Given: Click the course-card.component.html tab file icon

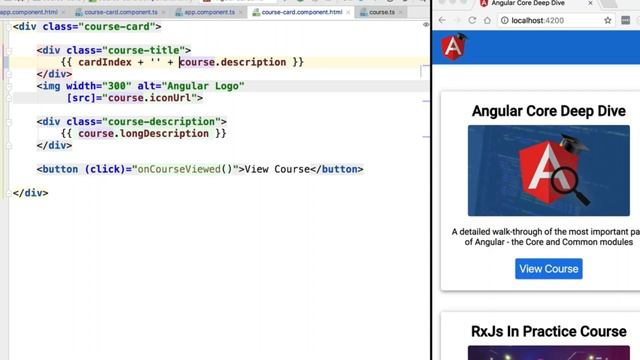Looking at the screenshot, I should click(256, 12).
